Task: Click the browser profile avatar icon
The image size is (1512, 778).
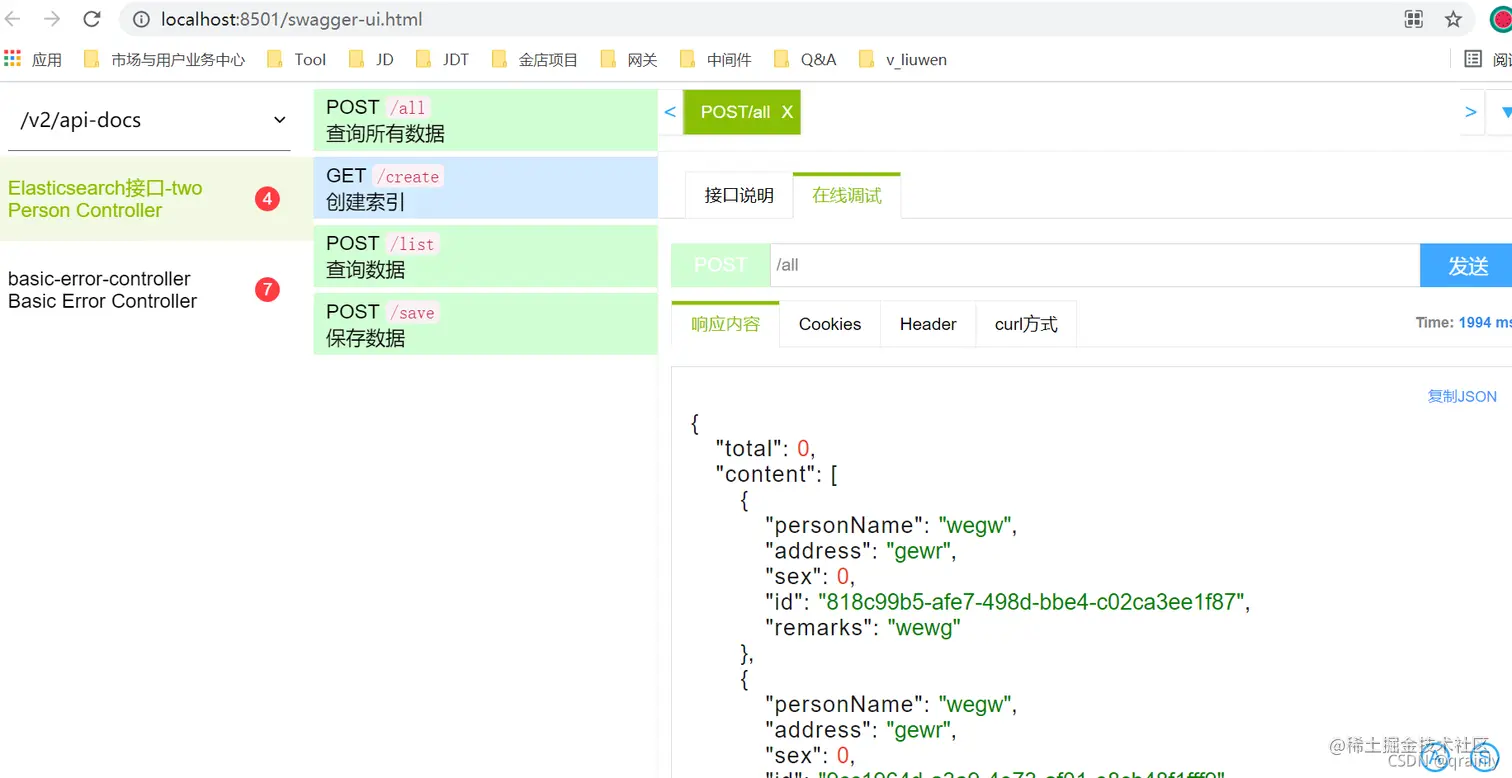Action: click(x=1501, y=19)
